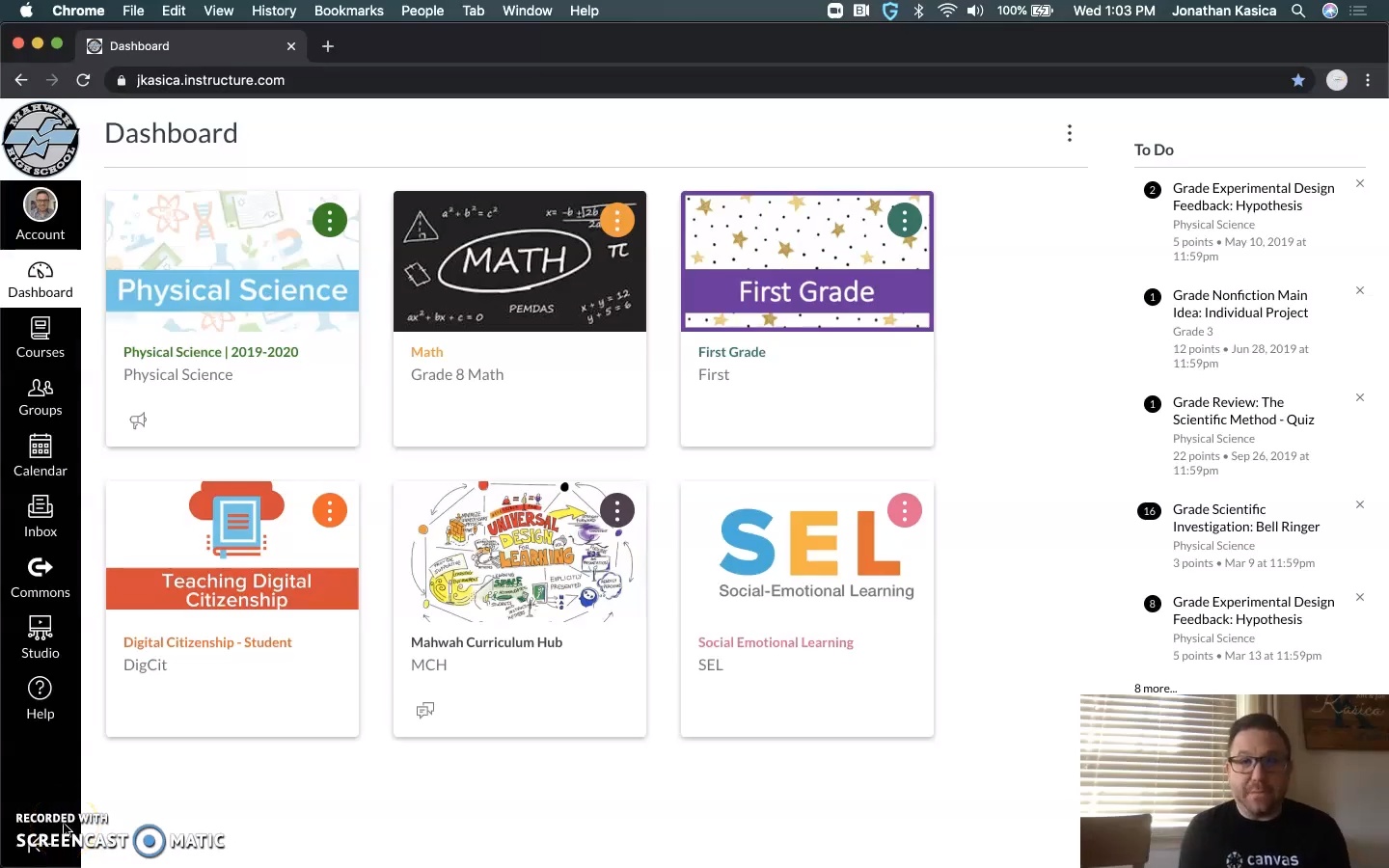
Task: Open the Groups sidebar item
Action: tap(40, 396)
